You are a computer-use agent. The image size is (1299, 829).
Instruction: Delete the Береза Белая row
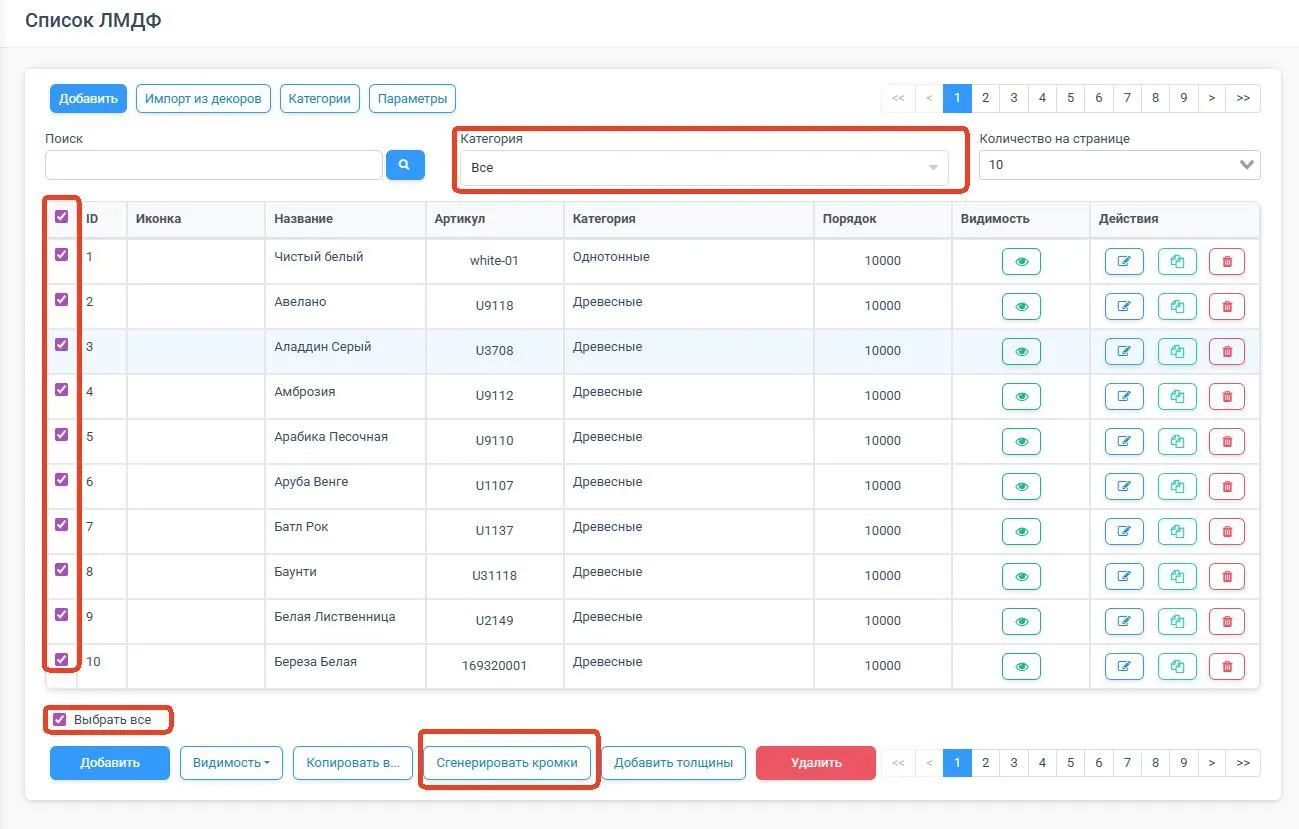coord(1227,666)
